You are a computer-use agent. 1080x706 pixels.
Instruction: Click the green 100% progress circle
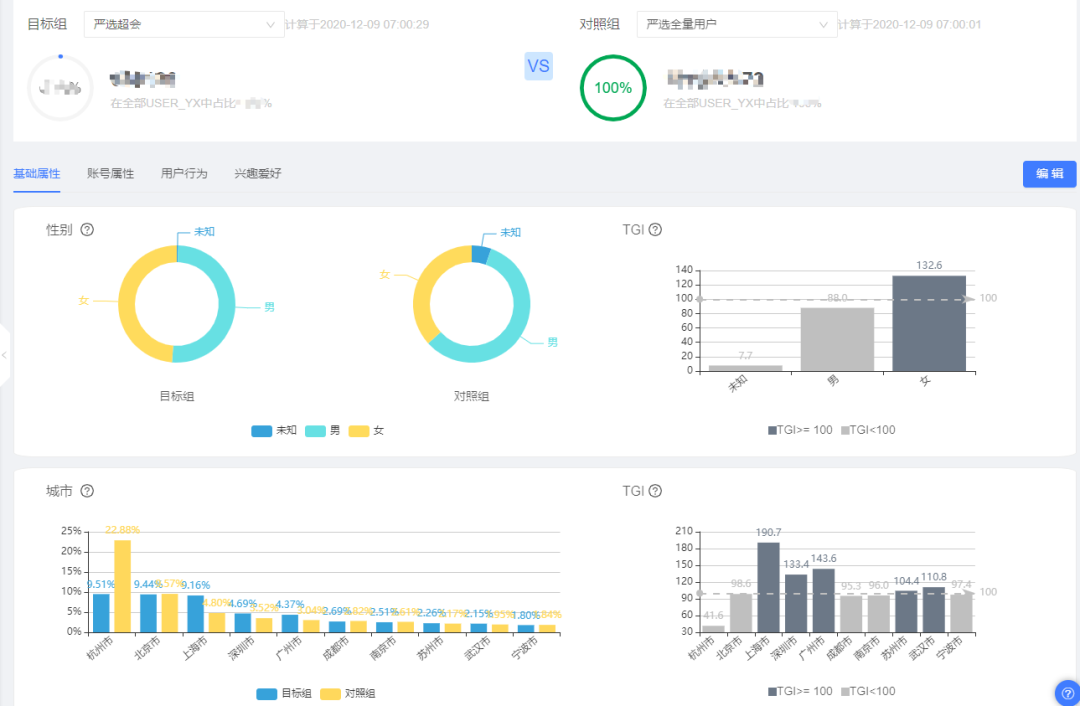coord(613,88)
